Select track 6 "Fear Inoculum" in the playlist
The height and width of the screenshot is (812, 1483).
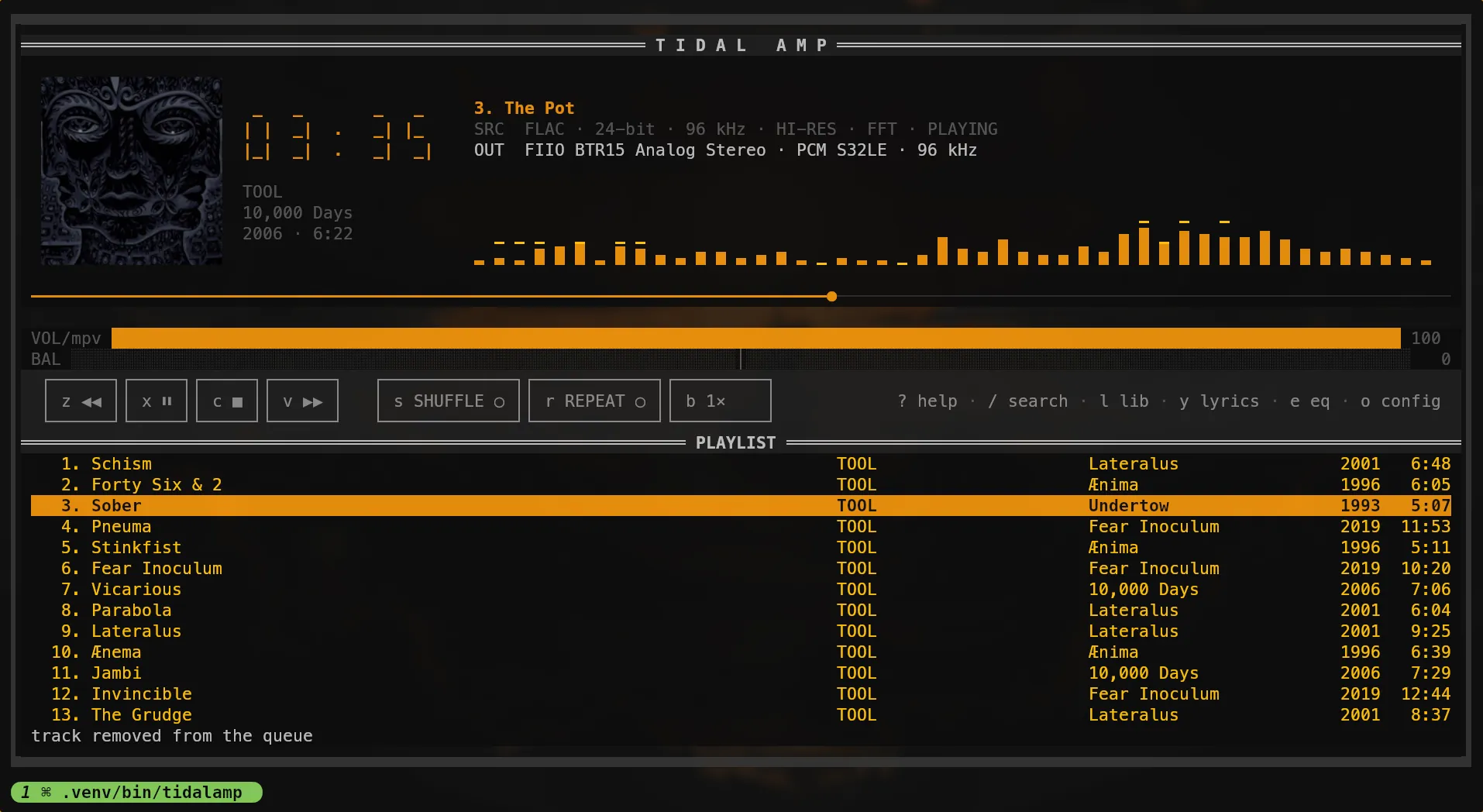741,568
